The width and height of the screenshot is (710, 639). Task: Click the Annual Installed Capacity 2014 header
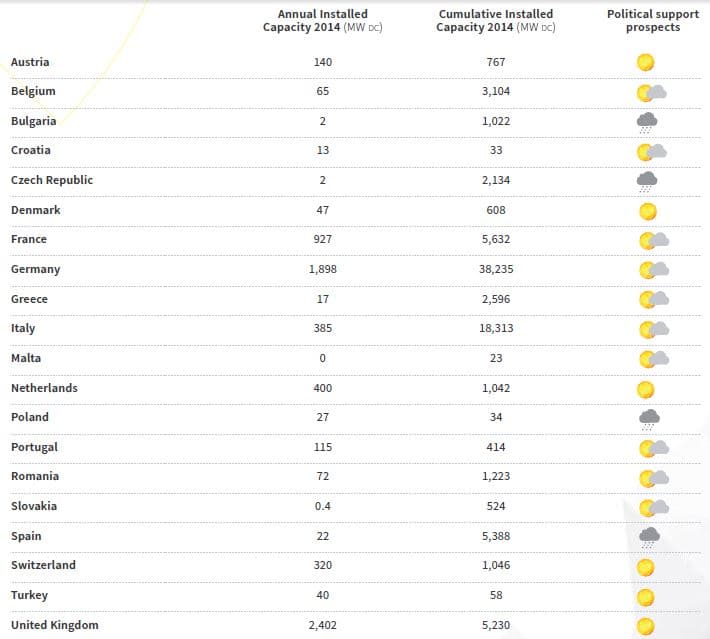tap(322, 21)
